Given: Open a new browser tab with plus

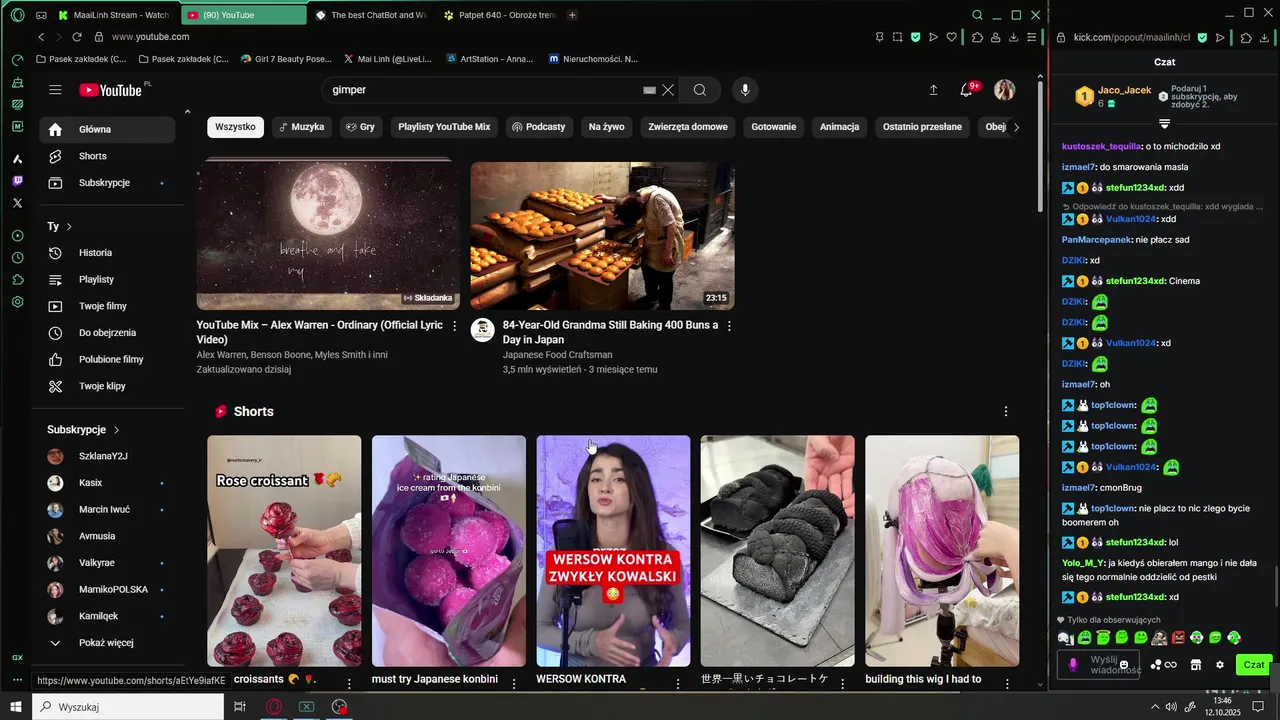Looking at the screenshot, I should pyautogui.click(x=572, y=15).
